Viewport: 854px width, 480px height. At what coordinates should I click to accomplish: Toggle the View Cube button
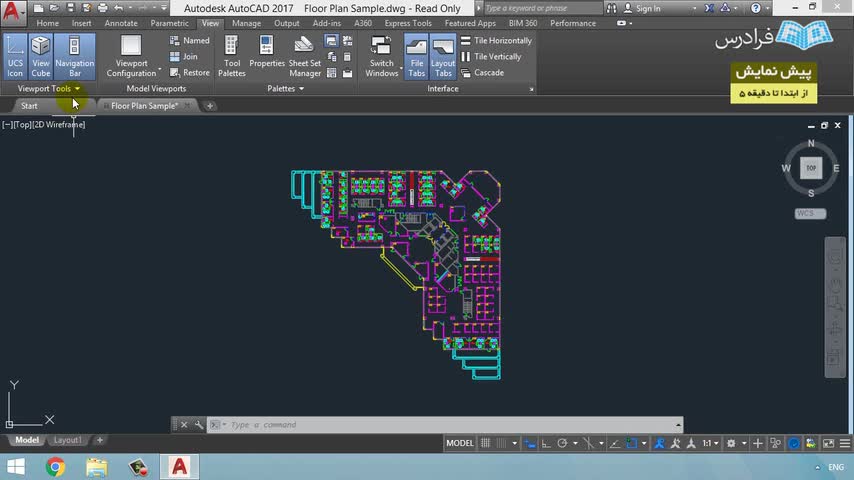coord(40,56)
